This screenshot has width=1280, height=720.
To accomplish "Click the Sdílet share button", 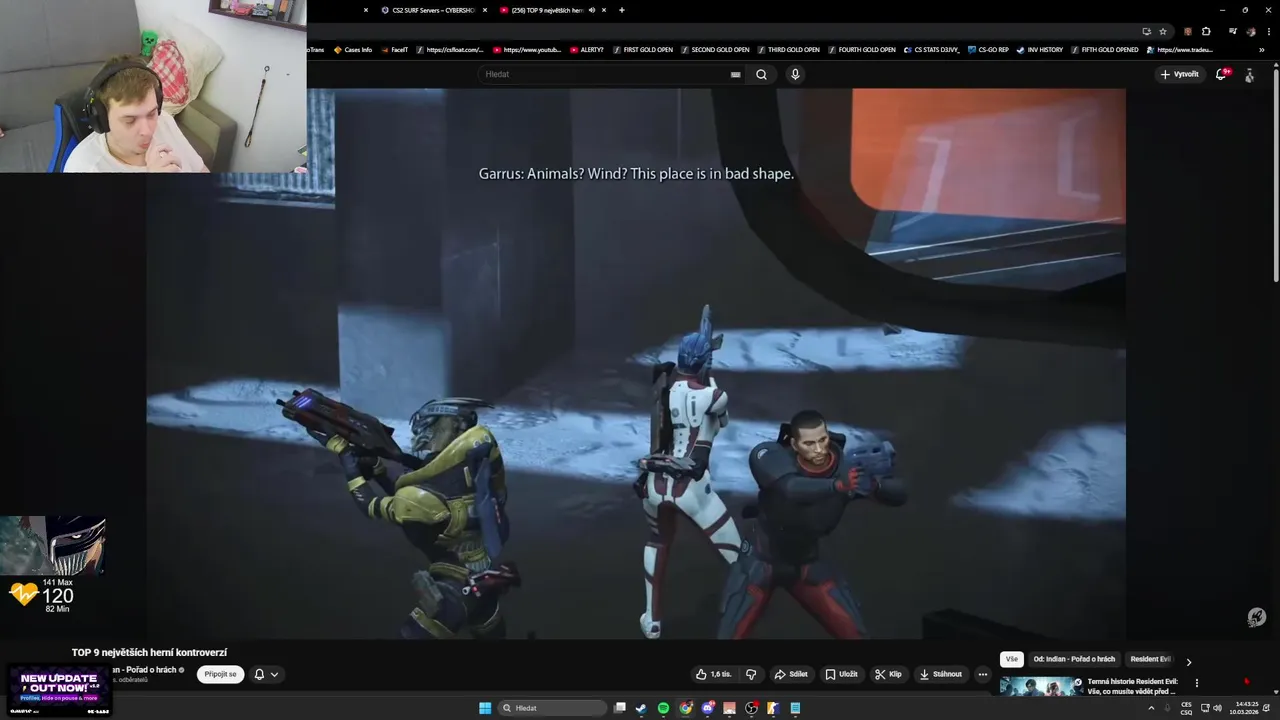I will (790, 674).
